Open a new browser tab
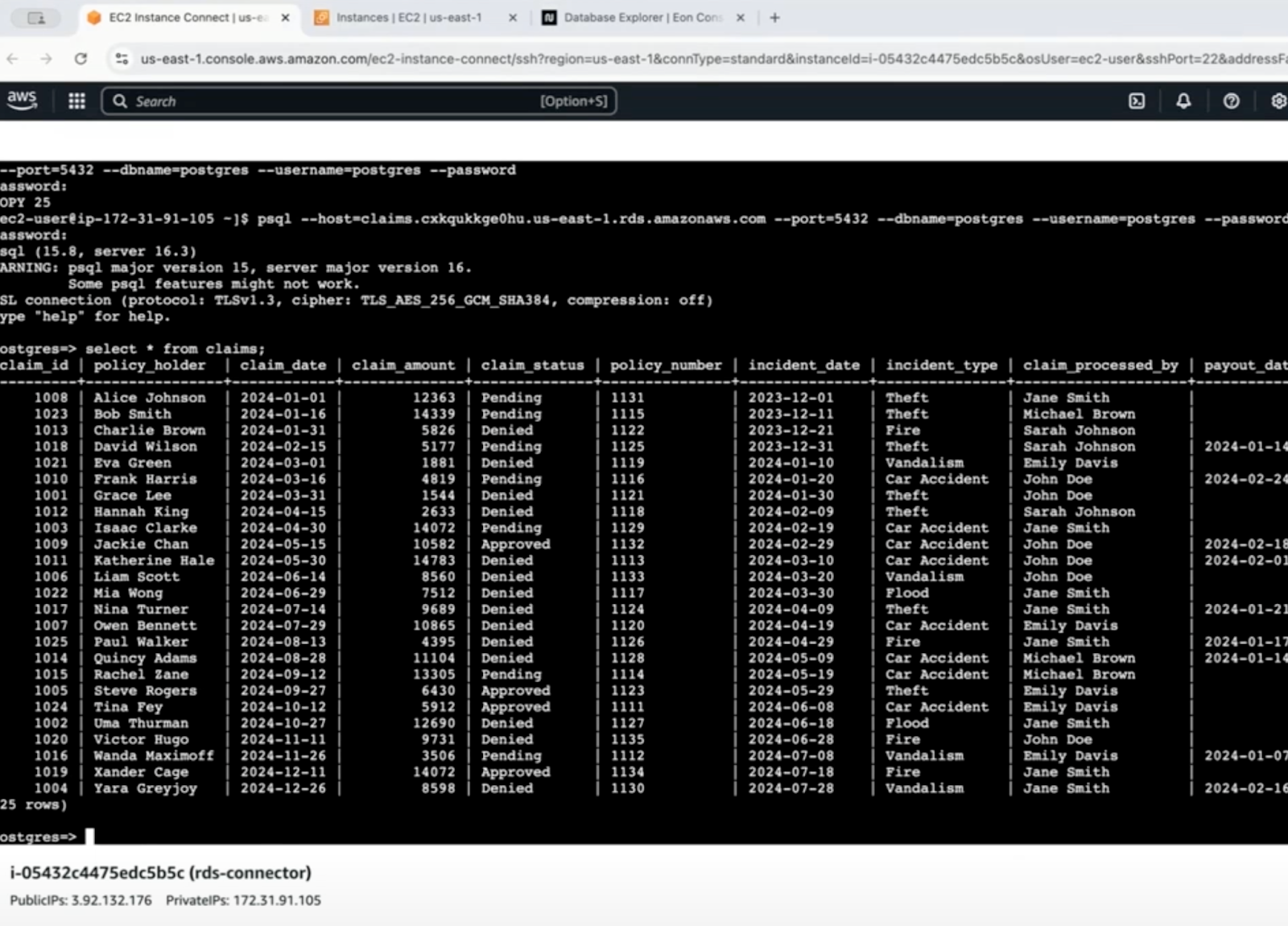Screen dimensions: 1288x926 click(x=774, y=18)
